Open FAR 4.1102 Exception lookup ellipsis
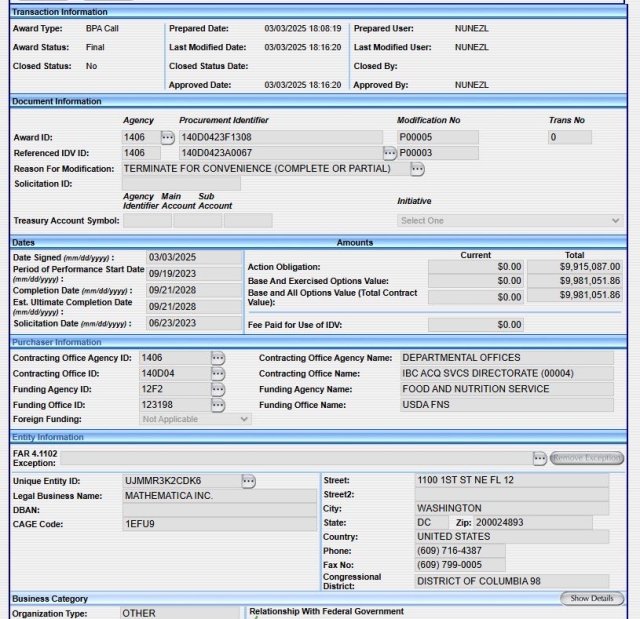The height and width of the screenshot is (619, 640). tap(539, 458)
